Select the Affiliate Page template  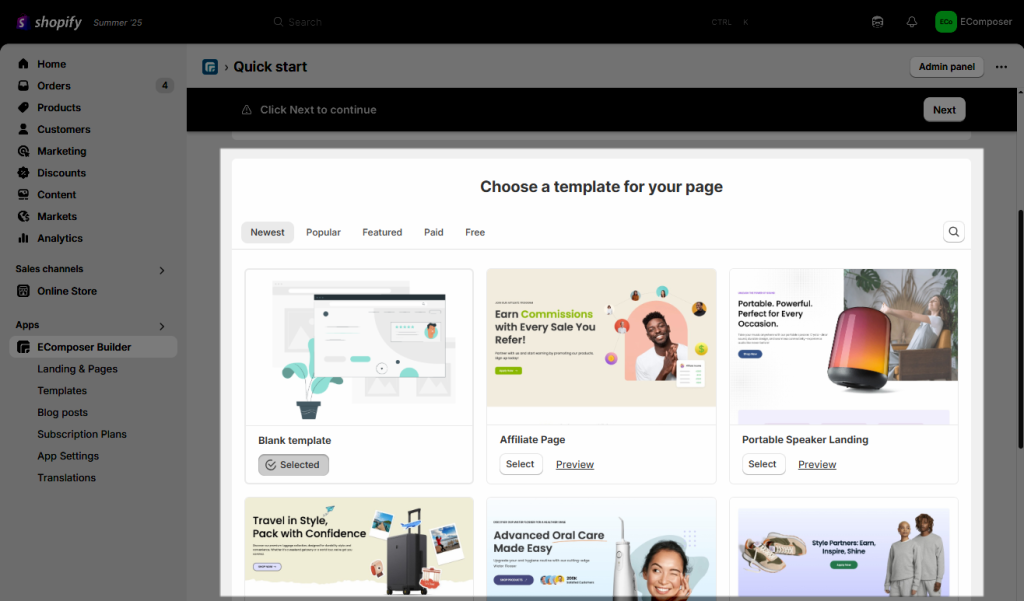click(x=520, y=464)
